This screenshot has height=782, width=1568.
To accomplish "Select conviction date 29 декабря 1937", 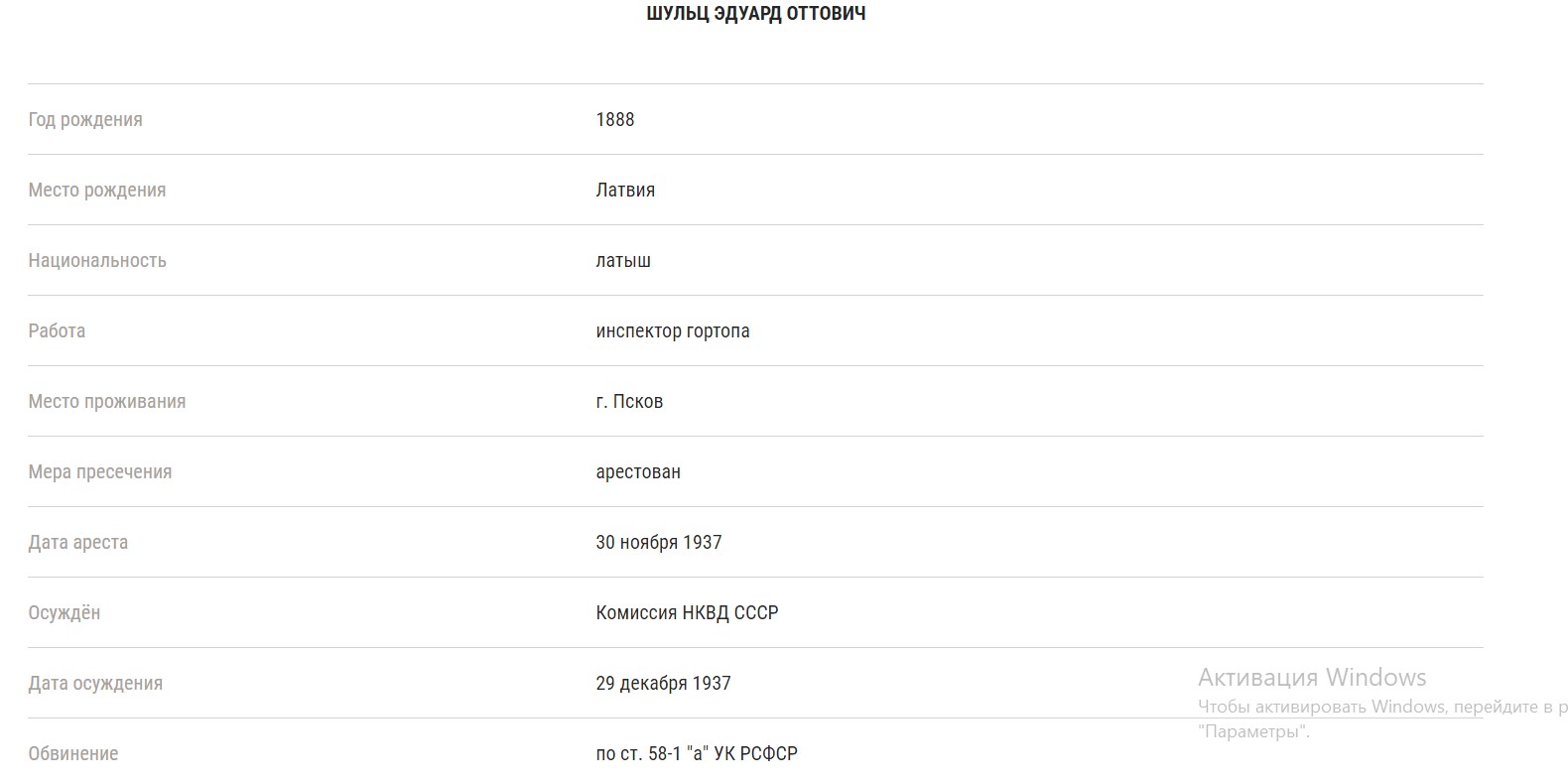I will (x=663, y=684).
